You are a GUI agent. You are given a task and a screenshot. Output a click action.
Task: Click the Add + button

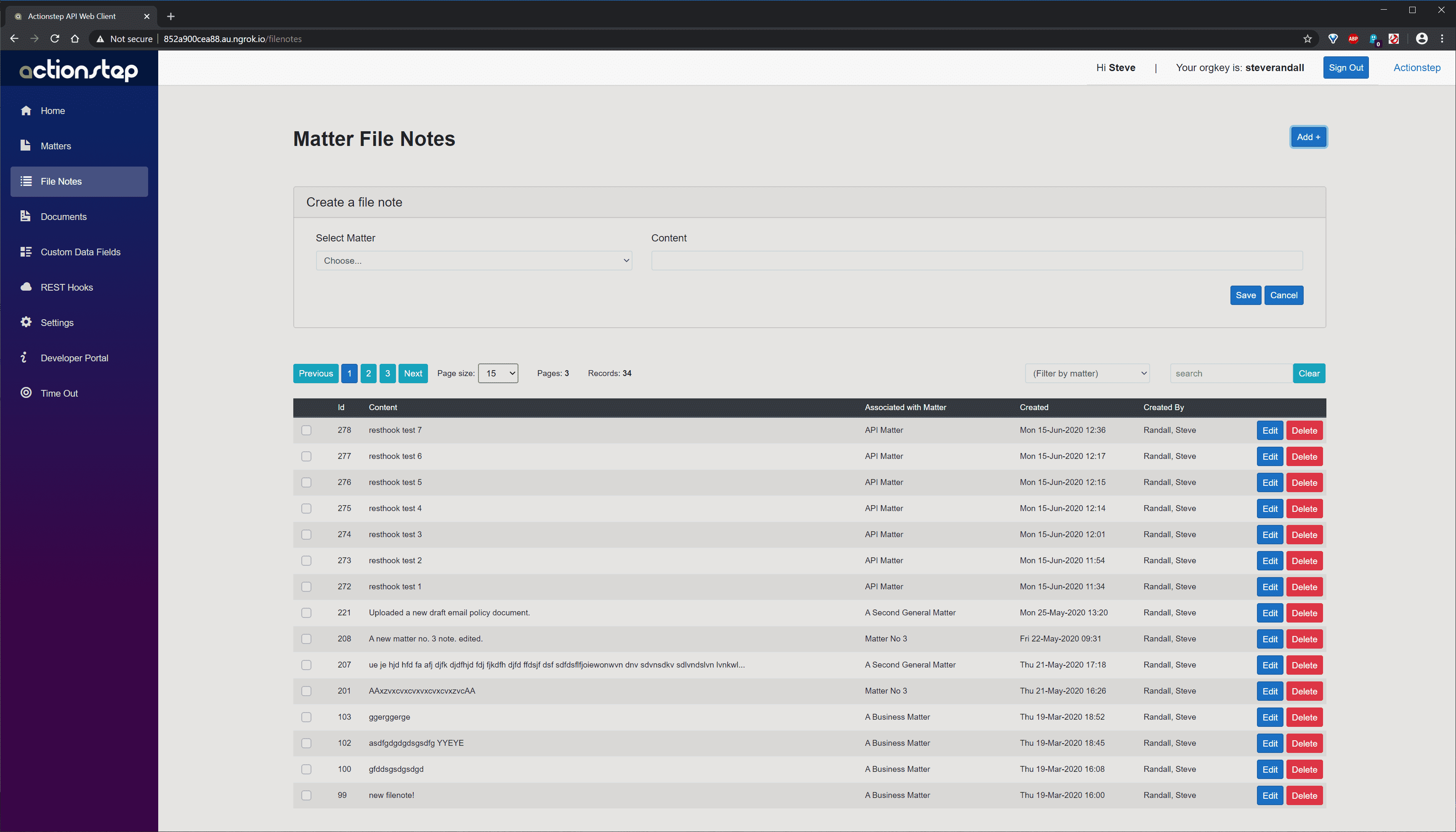(x=1308, y=137)
